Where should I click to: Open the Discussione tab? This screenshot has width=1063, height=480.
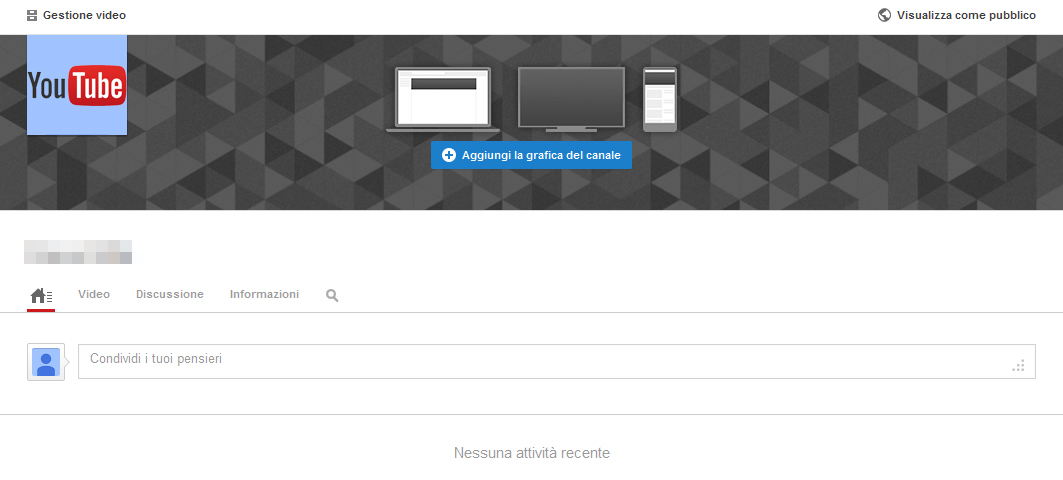pos(170,294)
